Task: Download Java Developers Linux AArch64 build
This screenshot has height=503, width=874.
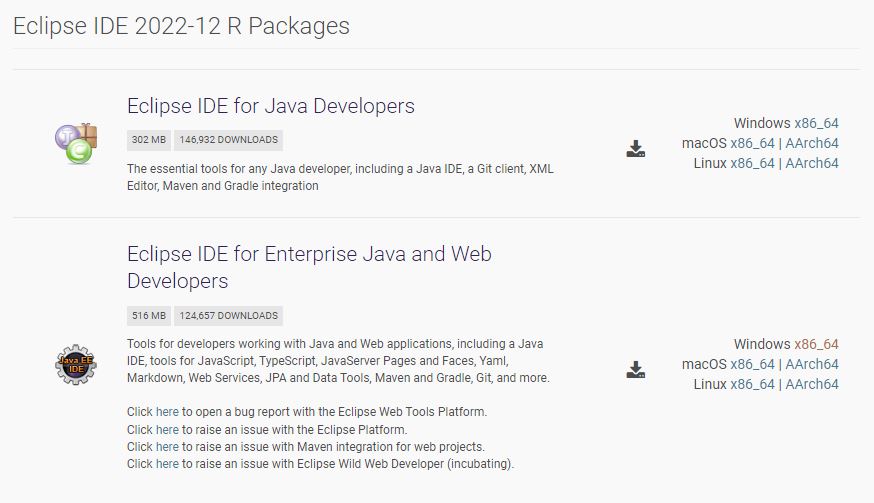Action: click(812, 163)
